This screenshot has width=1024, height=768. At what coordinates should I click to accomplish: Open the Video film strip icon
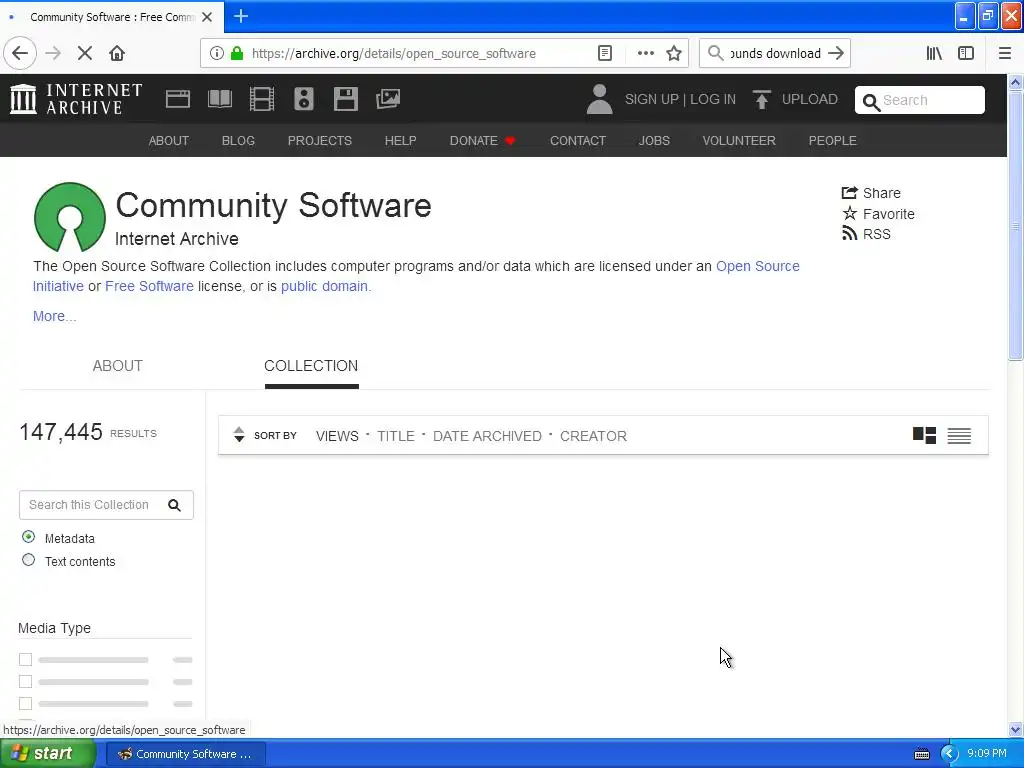(x=262, y=99)
